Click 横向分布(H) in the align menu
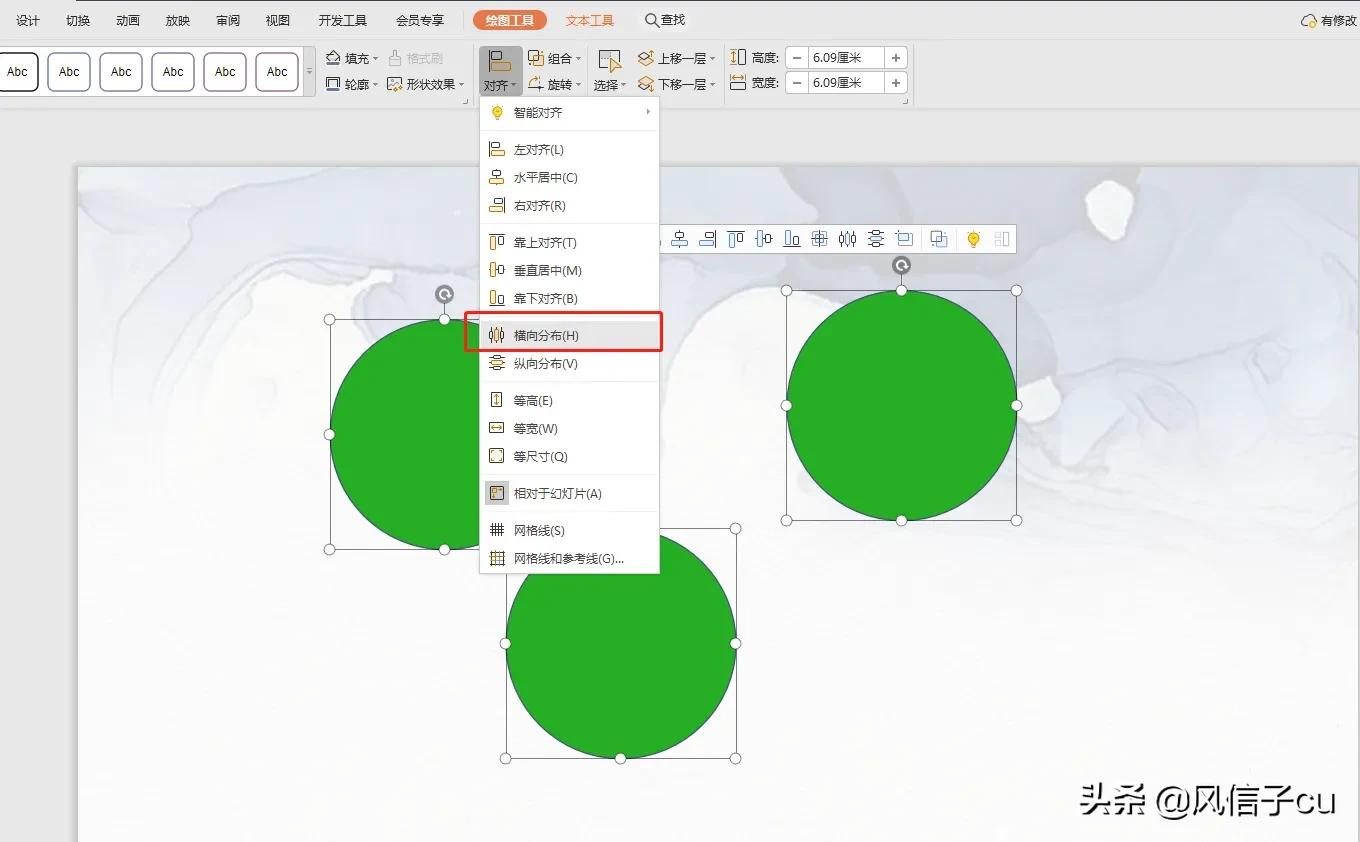The width and height of the screenshot is (1360, 842). pos(569,336)
